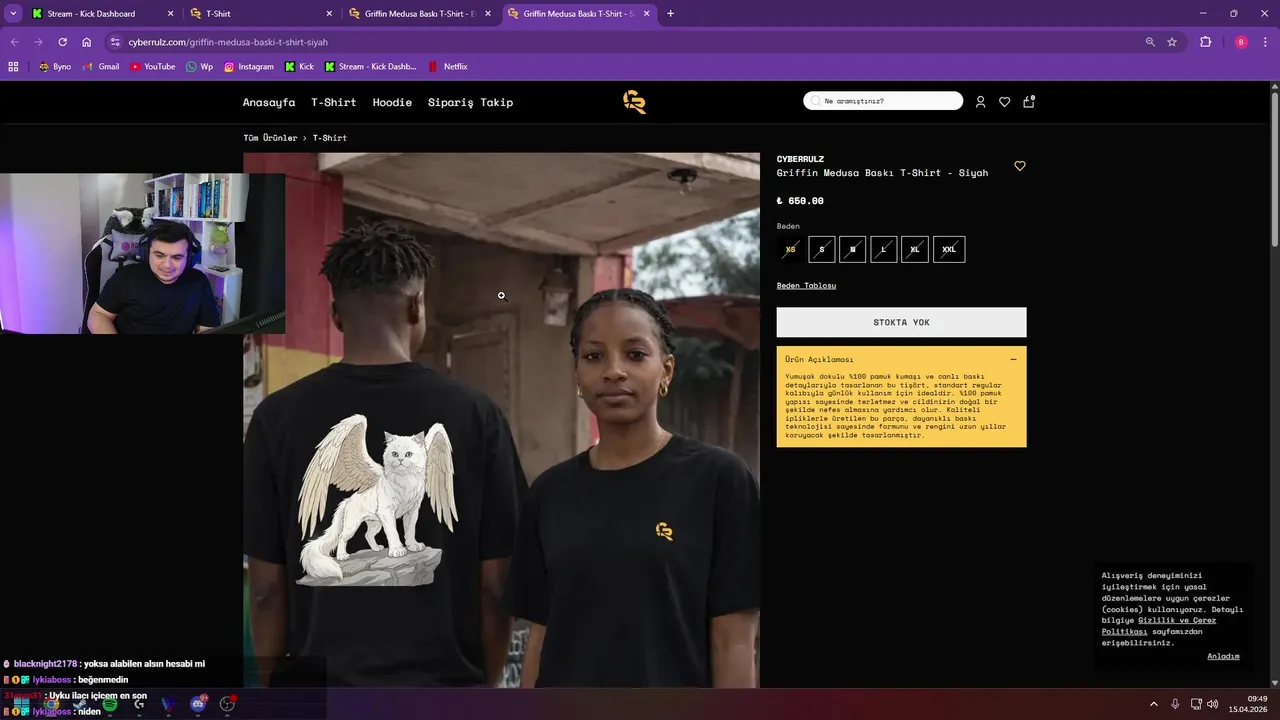This screenshot has height=720, width=1280.
Task: Select size S
Action: 822,250
